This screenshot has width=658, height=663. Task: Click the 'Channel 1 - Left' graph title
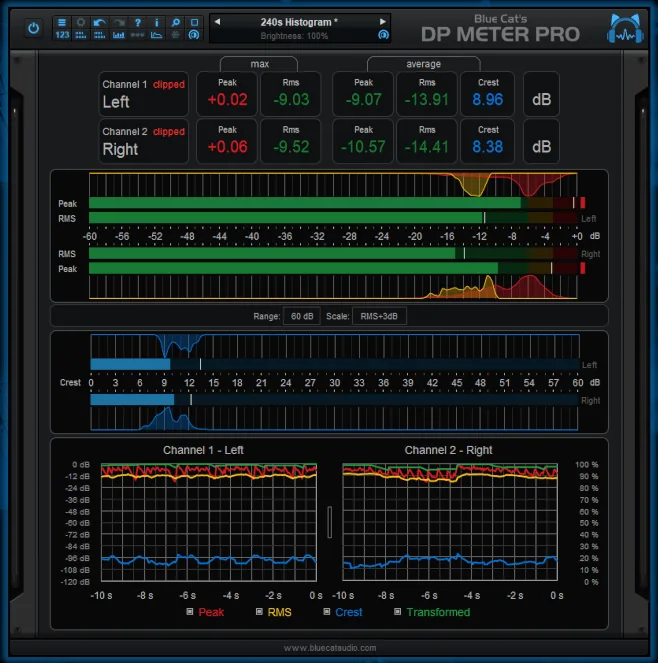[x=203, y=450]
